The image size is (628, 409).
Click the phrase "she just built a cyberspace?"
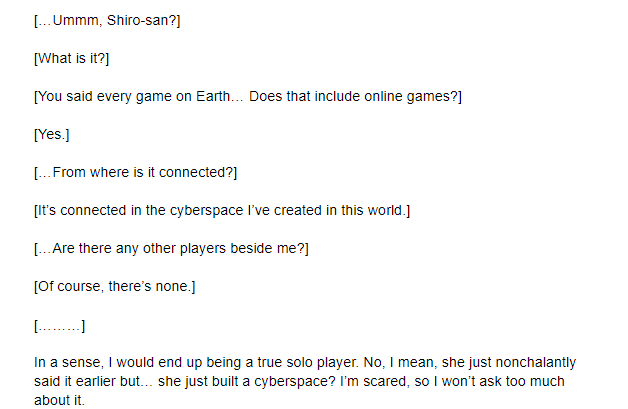point(247,381)
